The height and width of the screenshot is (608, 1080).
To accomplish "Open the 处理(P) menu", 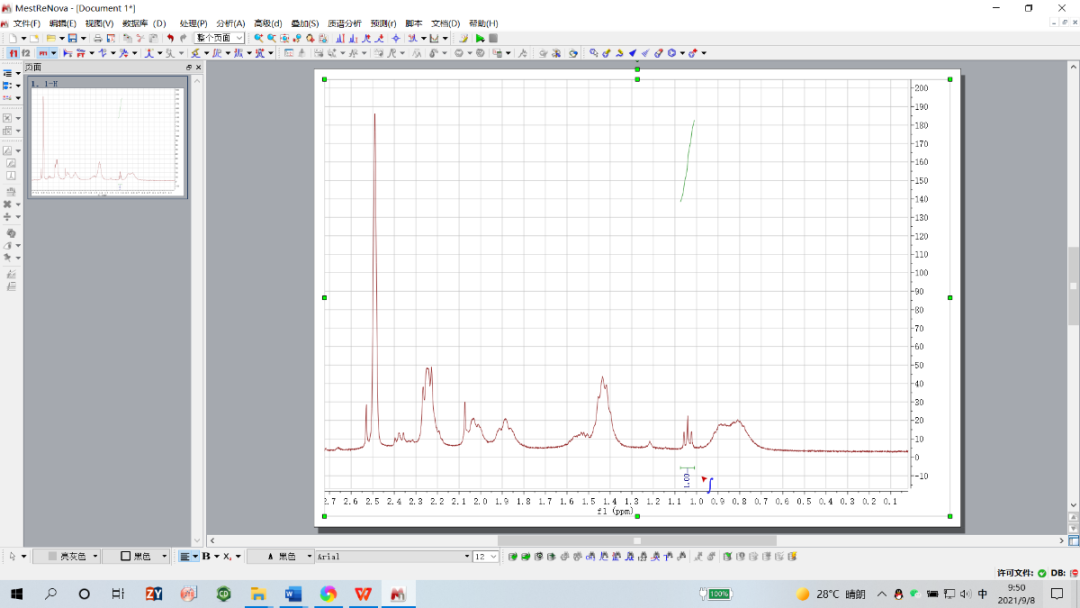I will [x=194, y=23].
